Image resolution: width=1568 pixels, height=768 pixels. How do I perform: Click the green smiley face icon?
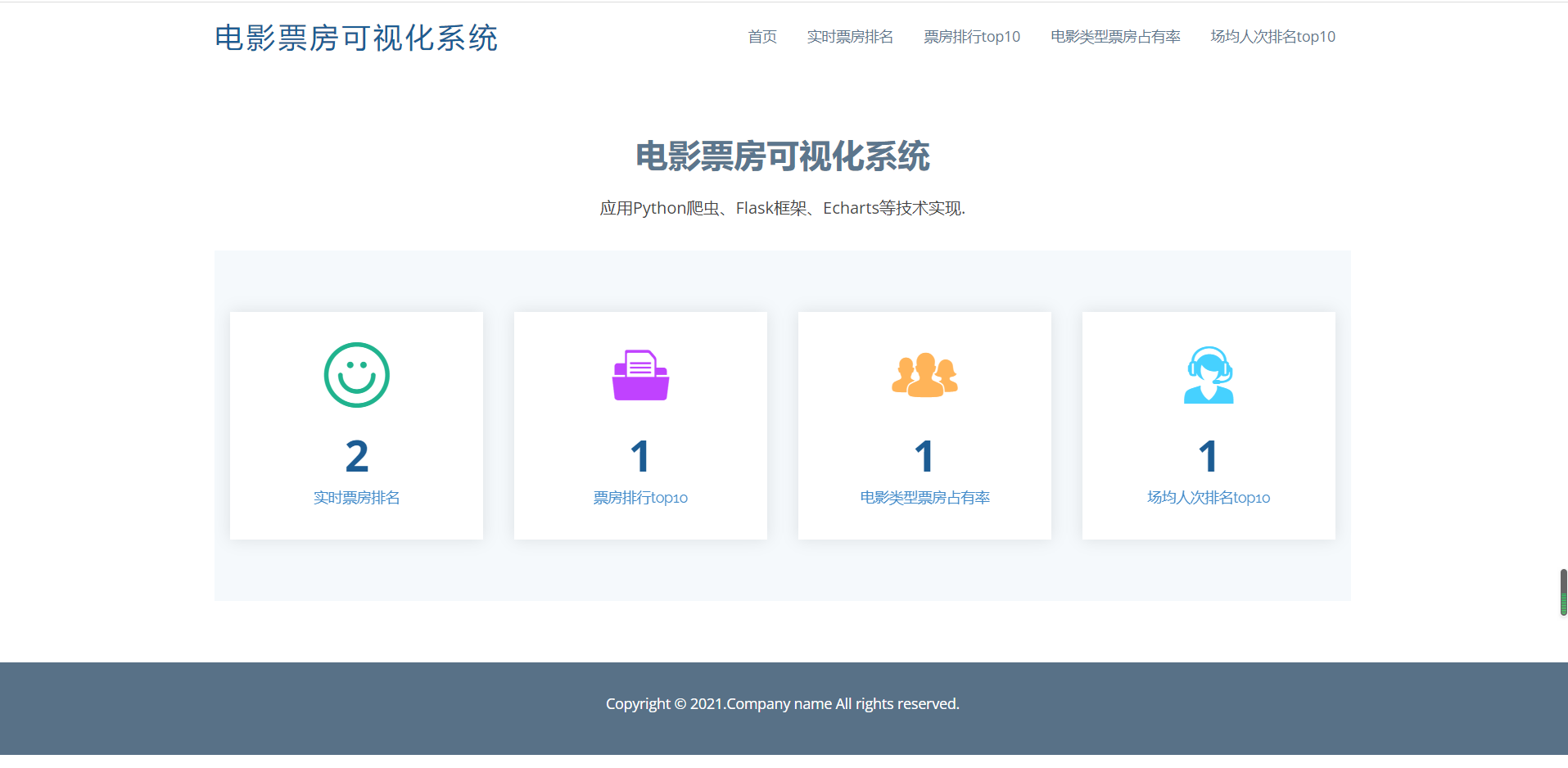click(356, 375)
